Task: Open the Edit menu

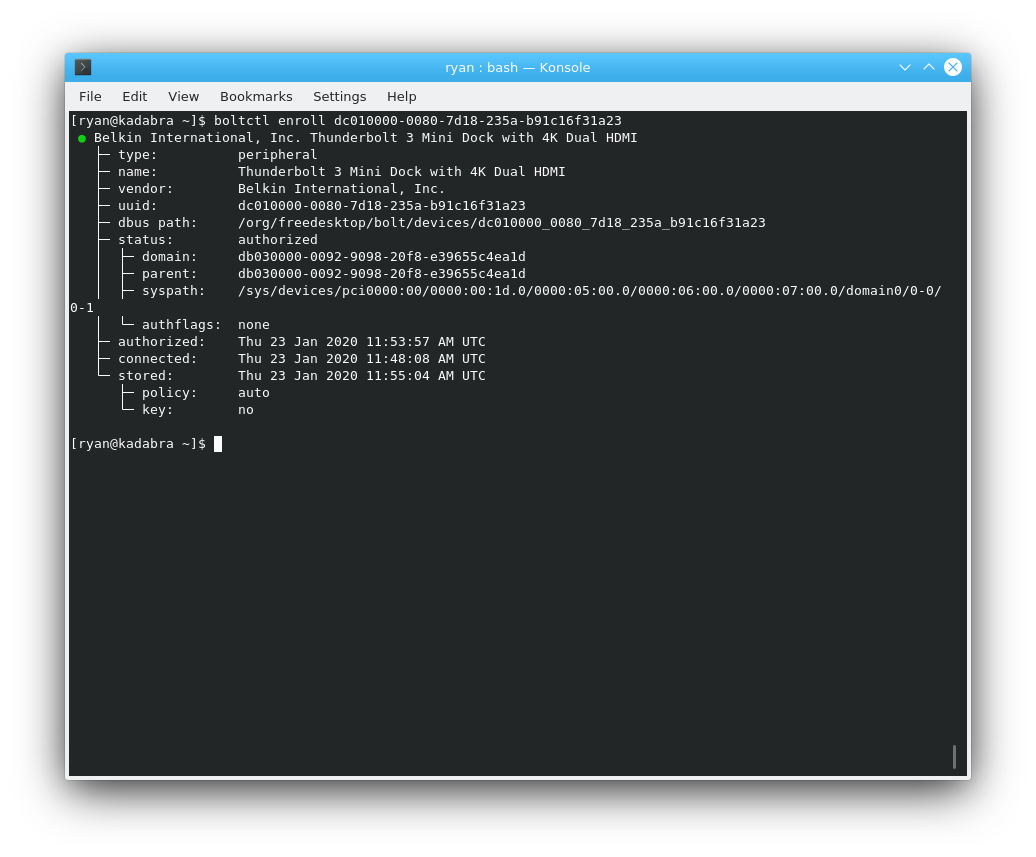Action: tap(134, 96)
